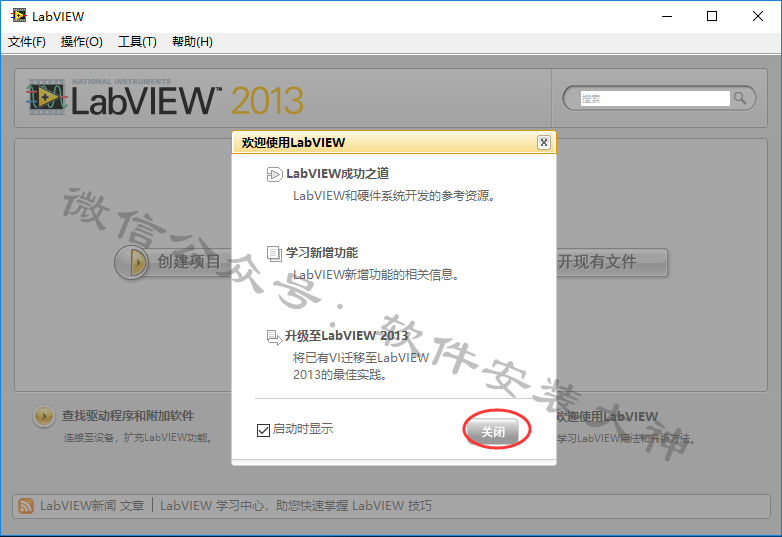
Task: Click the magnifying glass search icon
Action: pos(741,98)
